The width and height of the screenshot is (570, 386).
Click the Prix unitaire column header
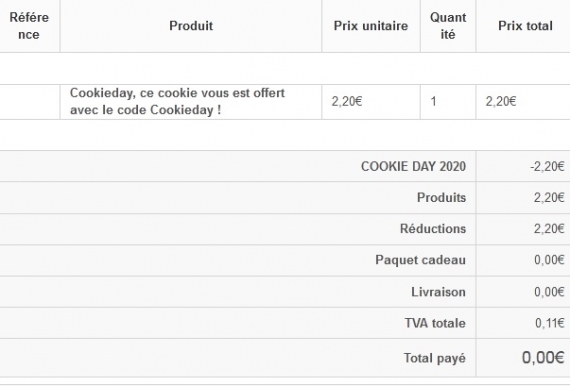(371, 26)
